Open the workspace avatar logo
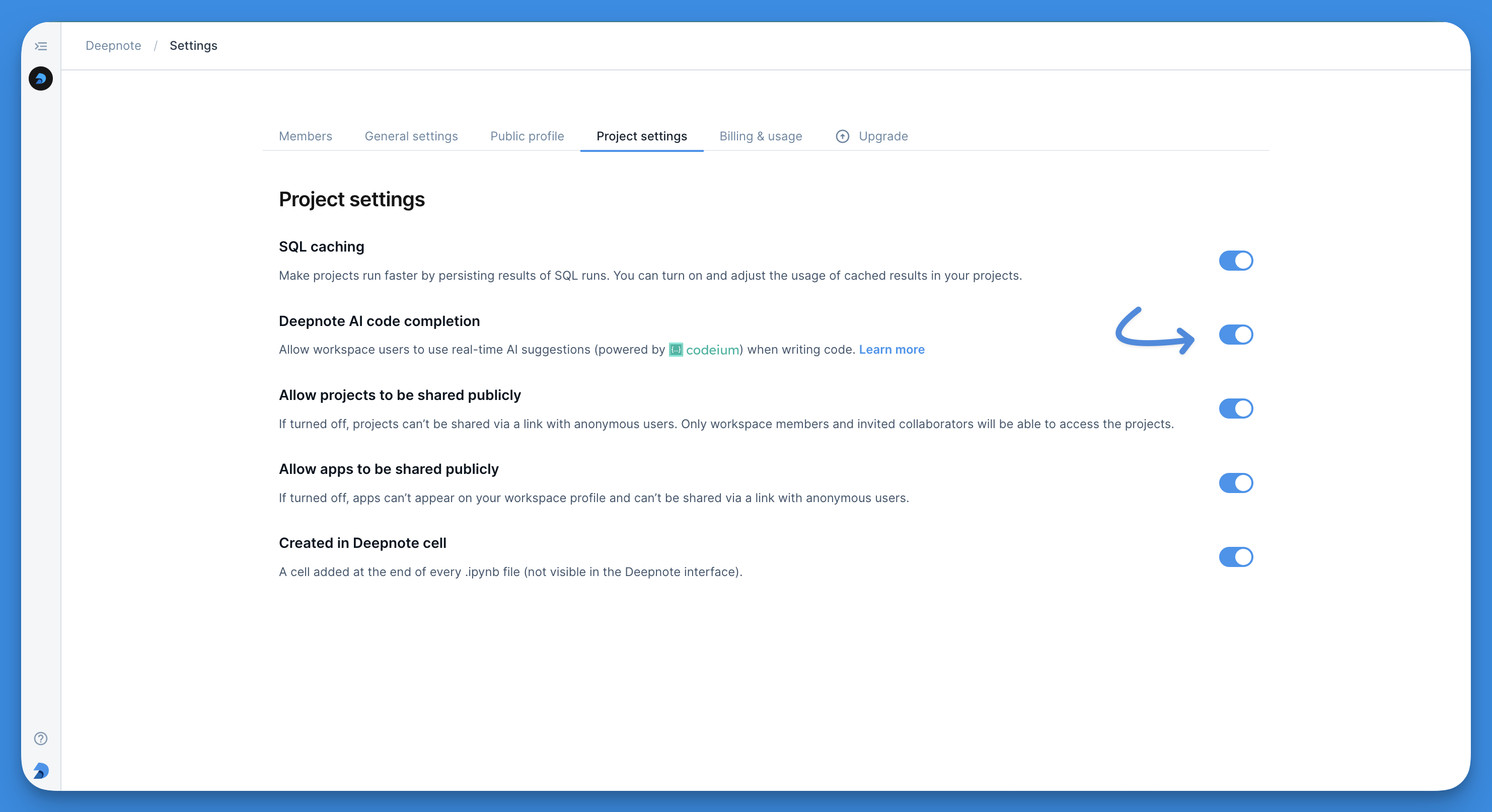1492x812 pixels. 41,78
